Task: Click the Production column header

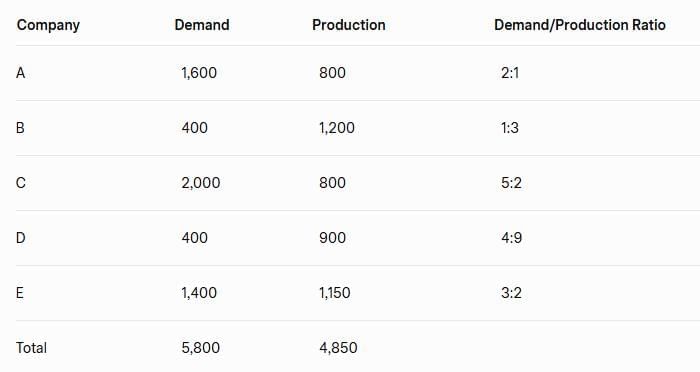Action: 349,25
